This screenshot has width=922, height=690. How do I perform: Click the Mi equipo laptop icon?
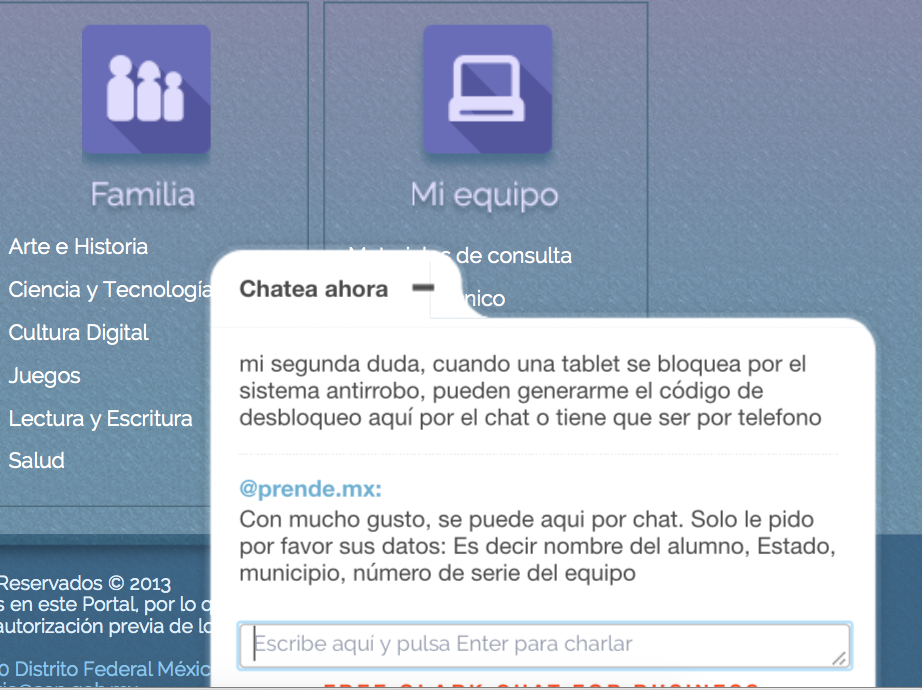[x=487, y=89]
